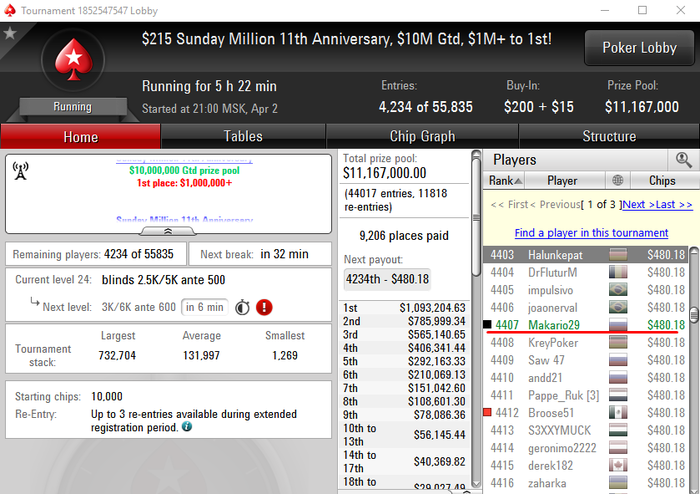Open the Chip Graph tab
This screenshot has height=494, width=700.
click(x=422, y=136)
